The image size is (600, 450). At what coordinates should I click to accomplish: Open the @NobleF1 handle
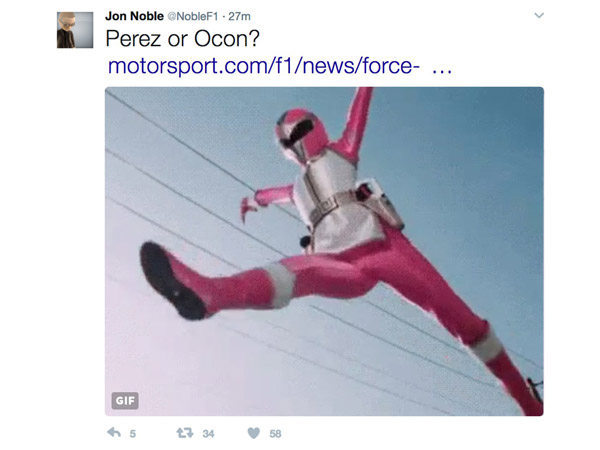click(x=193, y=16)
